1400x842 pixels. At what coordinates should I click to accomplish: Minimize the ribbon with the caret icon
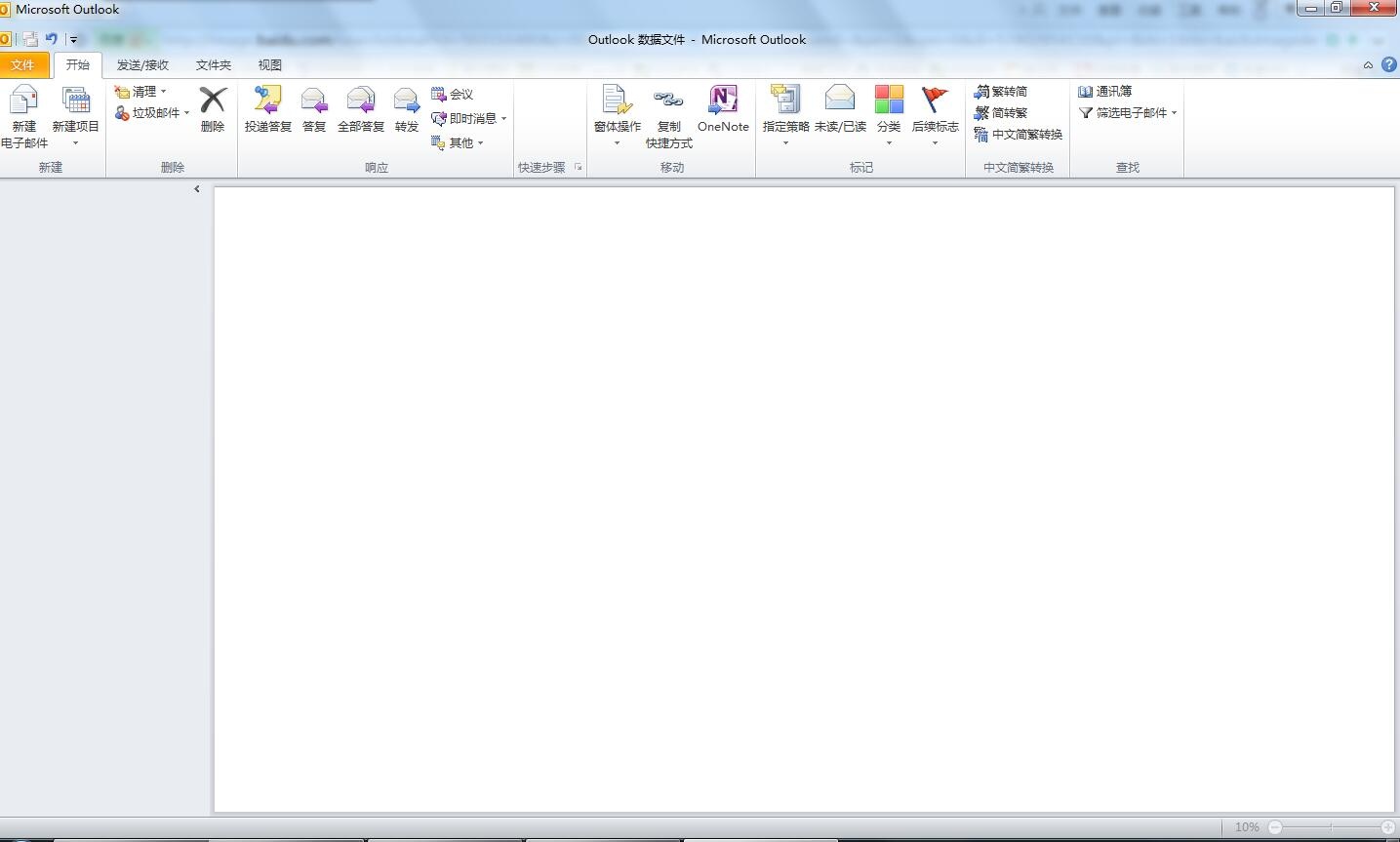click(x=1368, y=65)
